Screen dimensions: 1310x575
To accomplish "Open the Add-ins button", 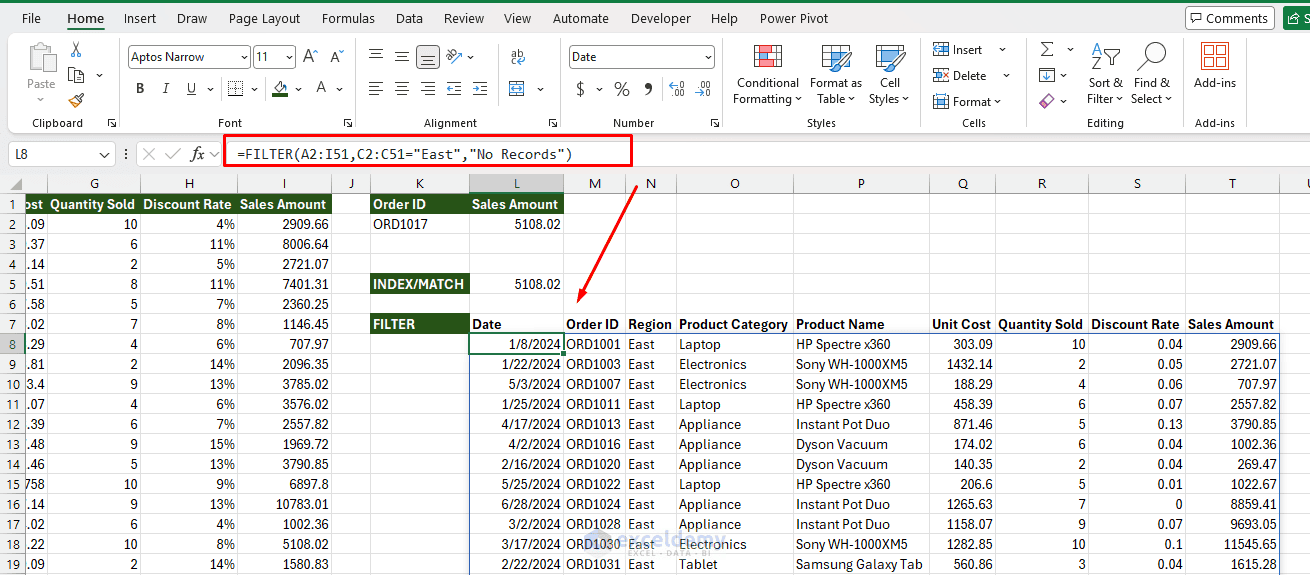I will [1215, 66].
